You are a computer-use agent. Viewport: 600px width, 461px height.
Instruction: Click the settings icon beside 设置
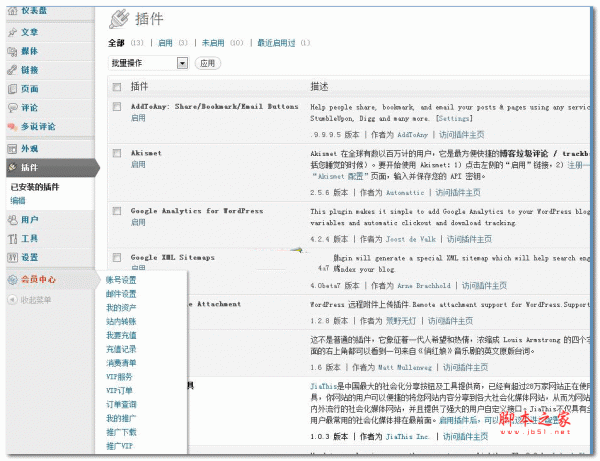[13, 257]
